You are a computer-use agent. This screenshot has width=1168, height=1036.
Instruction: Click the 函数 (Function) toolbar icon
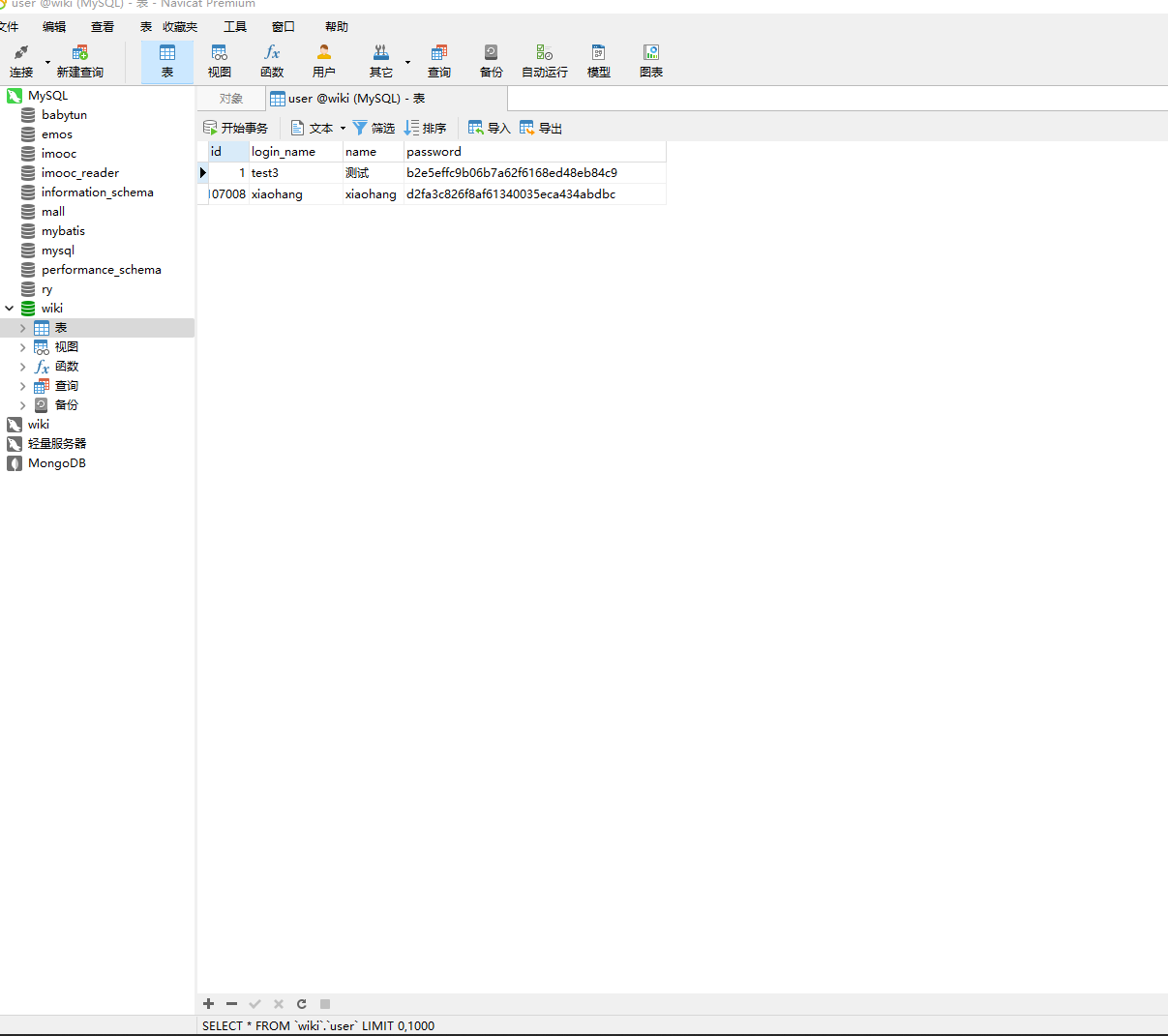272,61
